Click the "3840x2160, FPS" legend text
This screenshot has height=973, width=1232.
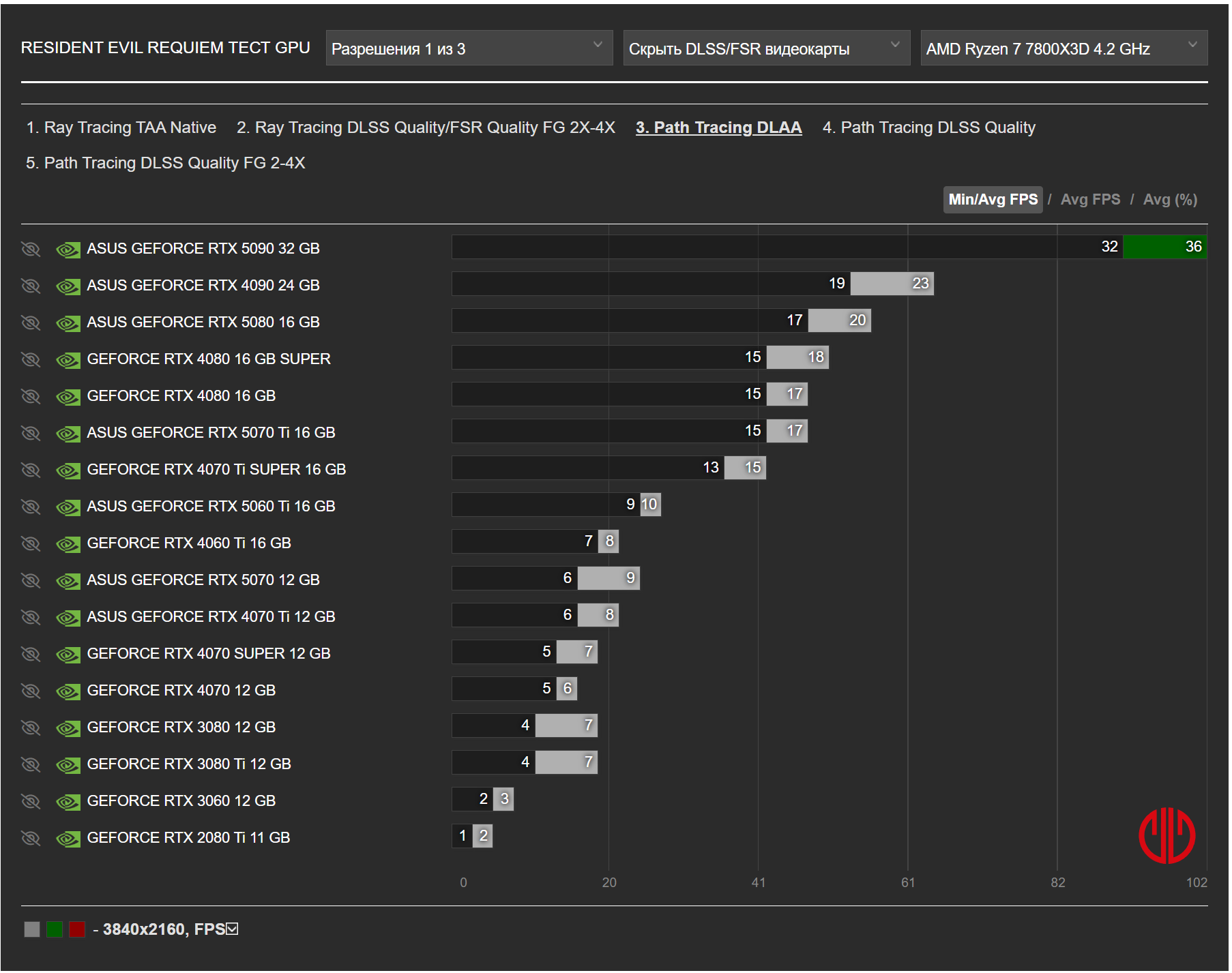164,929
